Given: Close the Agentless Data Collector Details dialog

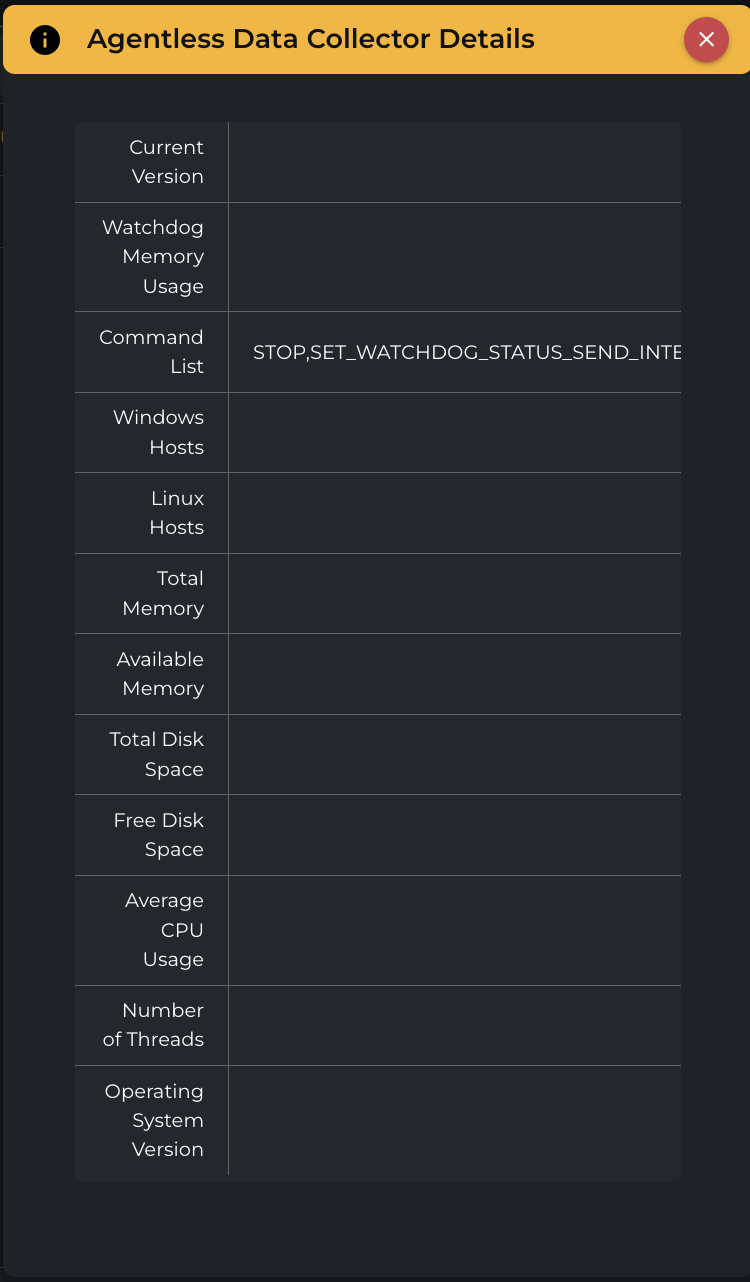Looking at the screenshot, I should point(706,40).
